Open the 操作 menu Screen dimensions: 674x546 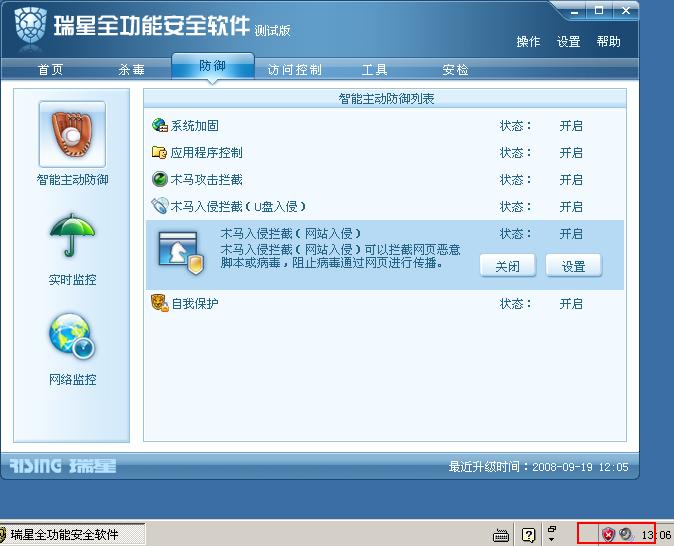(528, 42)
